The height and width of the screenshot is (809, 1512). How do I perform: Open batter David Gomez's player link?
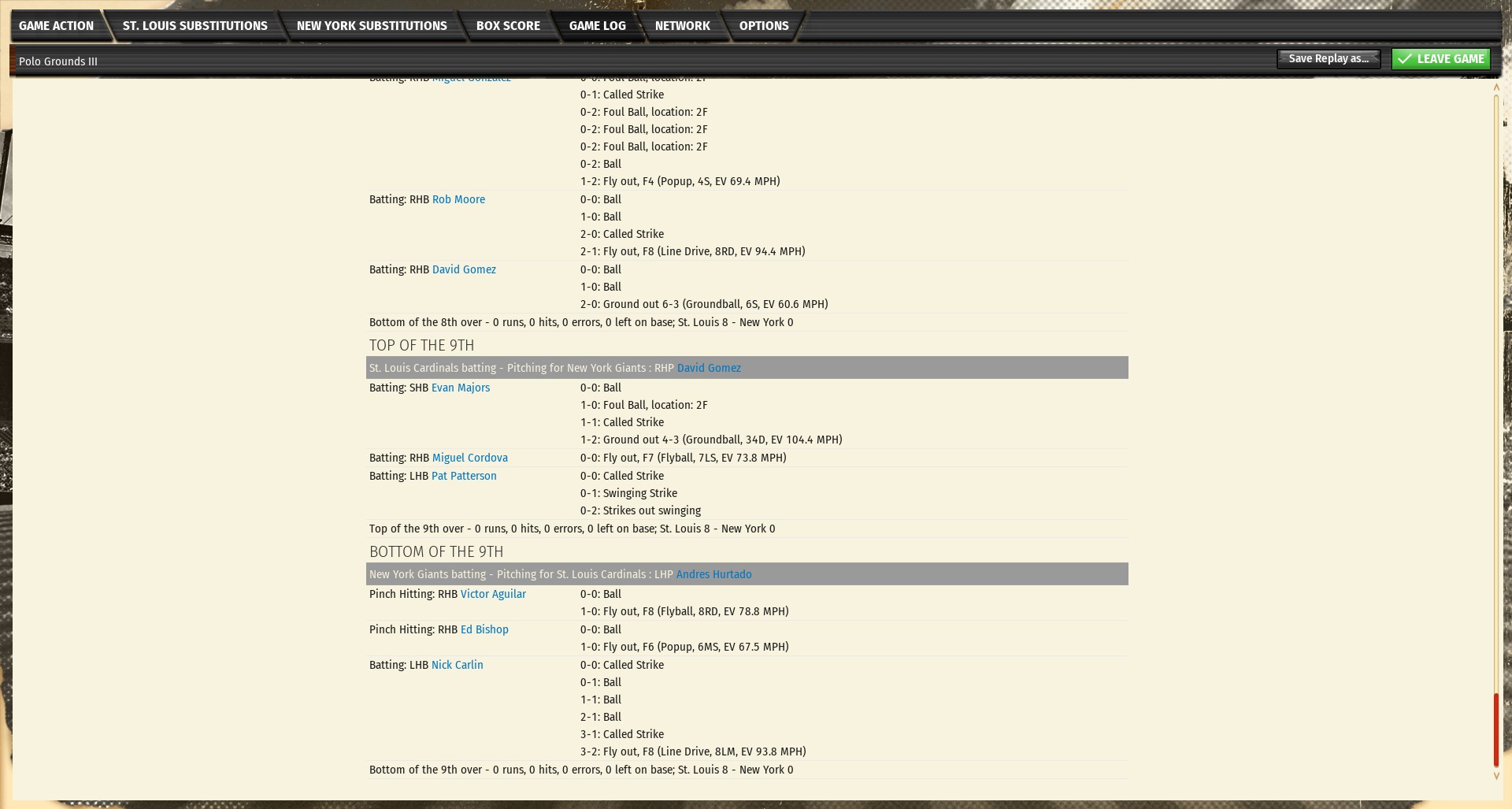click(464, 270)
